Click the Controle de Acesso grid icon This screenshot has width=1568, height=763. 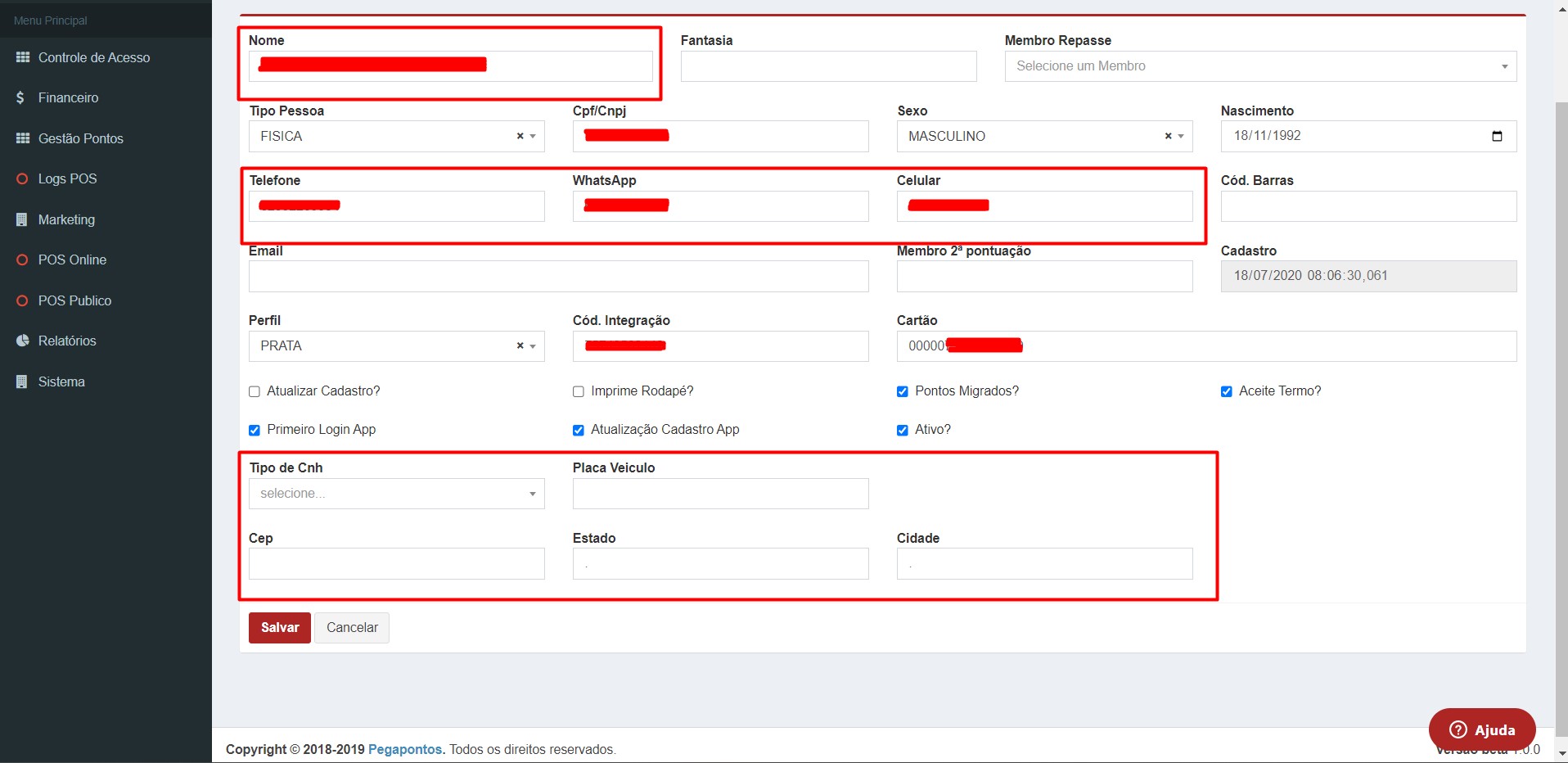tap(23, 57)
